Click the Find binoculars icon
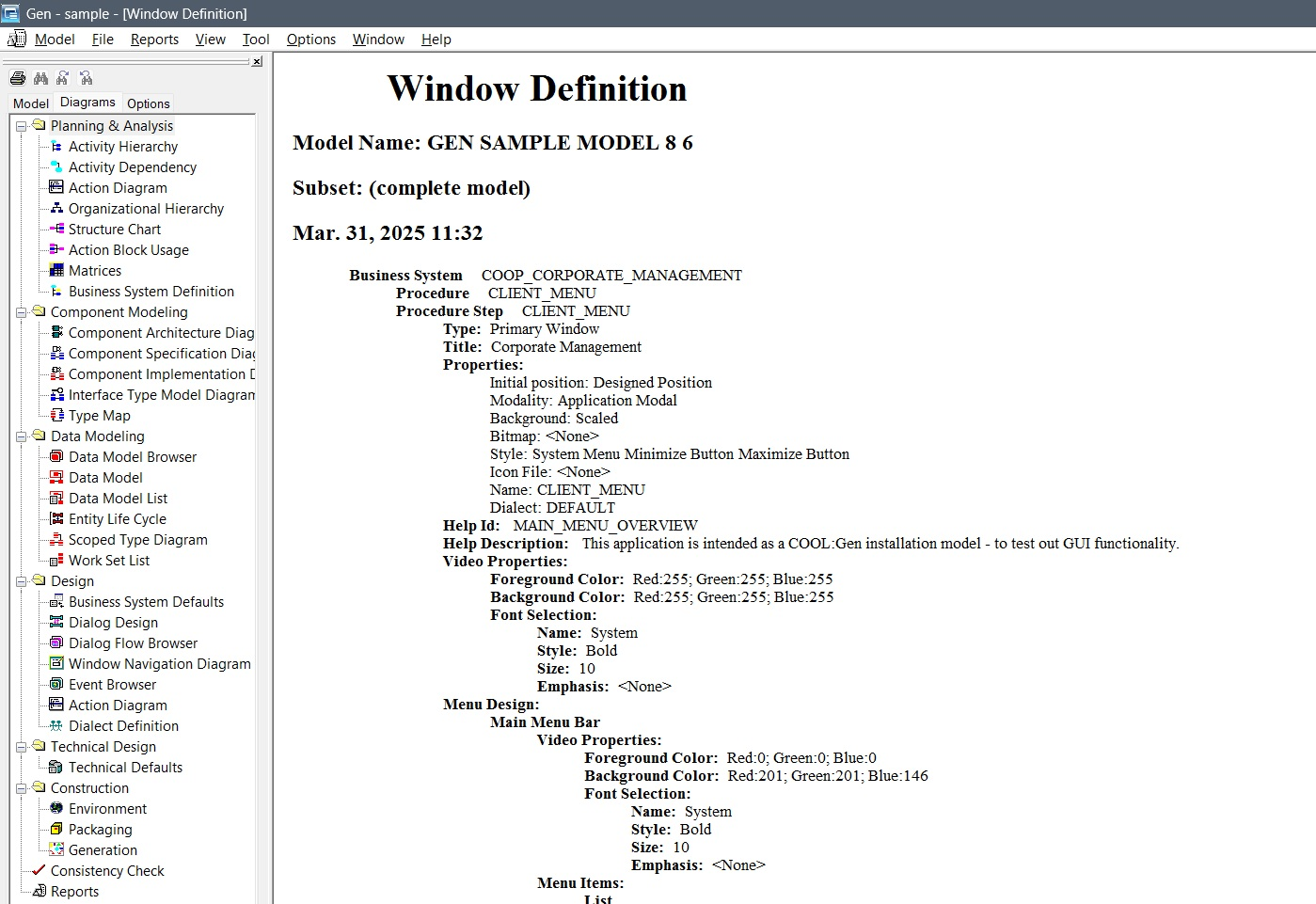Screen dimensions: 1316x904 [40, 78]
